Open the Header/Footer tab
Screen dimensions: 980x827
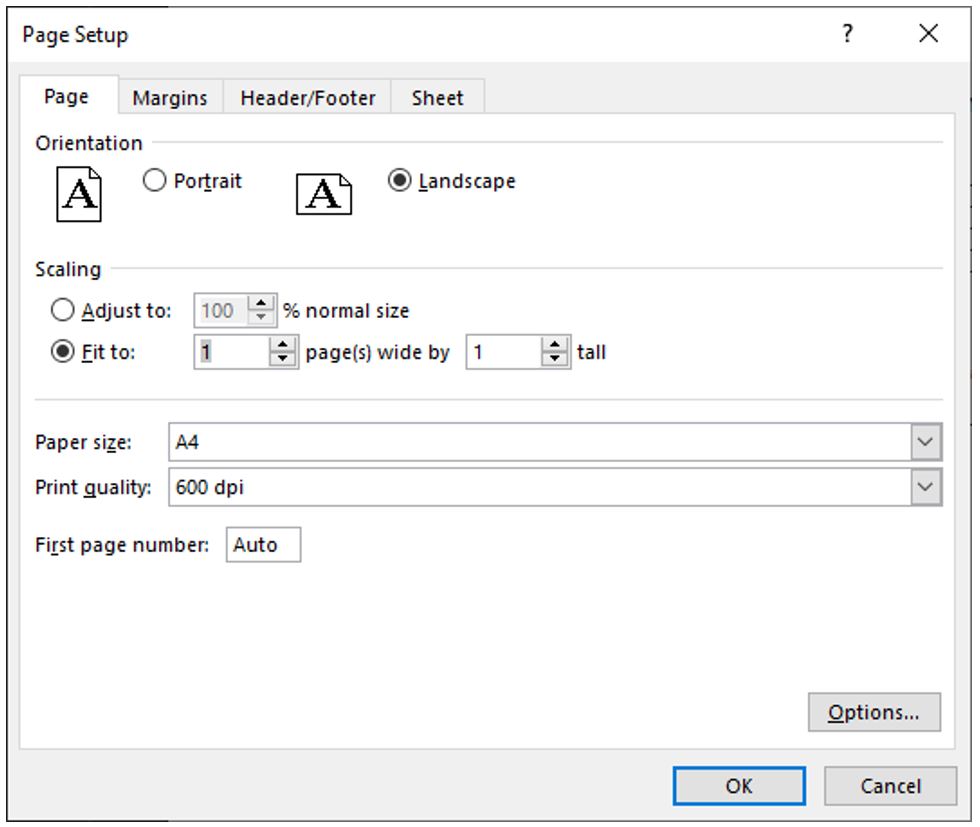point(308,98)
